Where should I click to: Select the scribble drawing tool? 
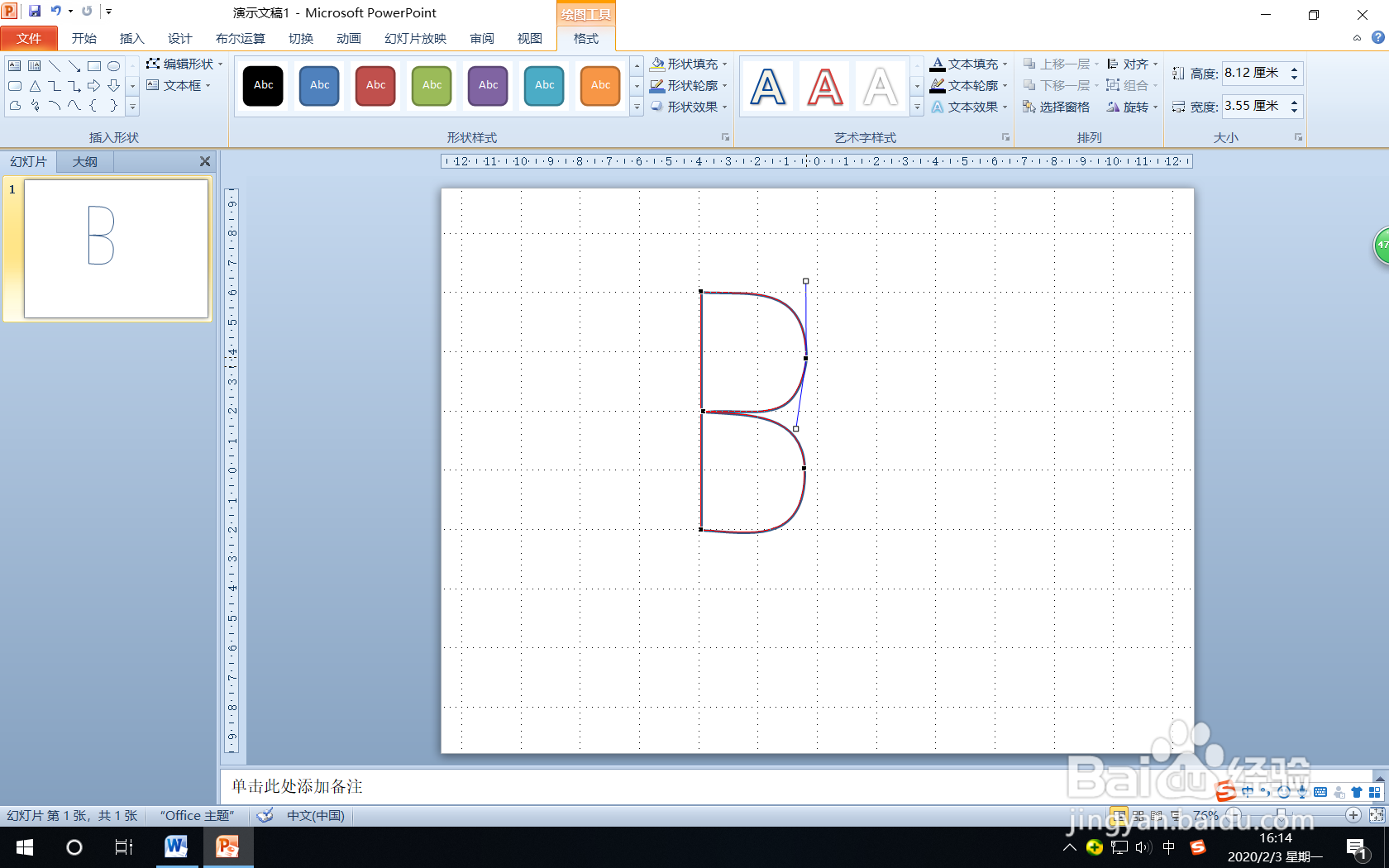35,105
